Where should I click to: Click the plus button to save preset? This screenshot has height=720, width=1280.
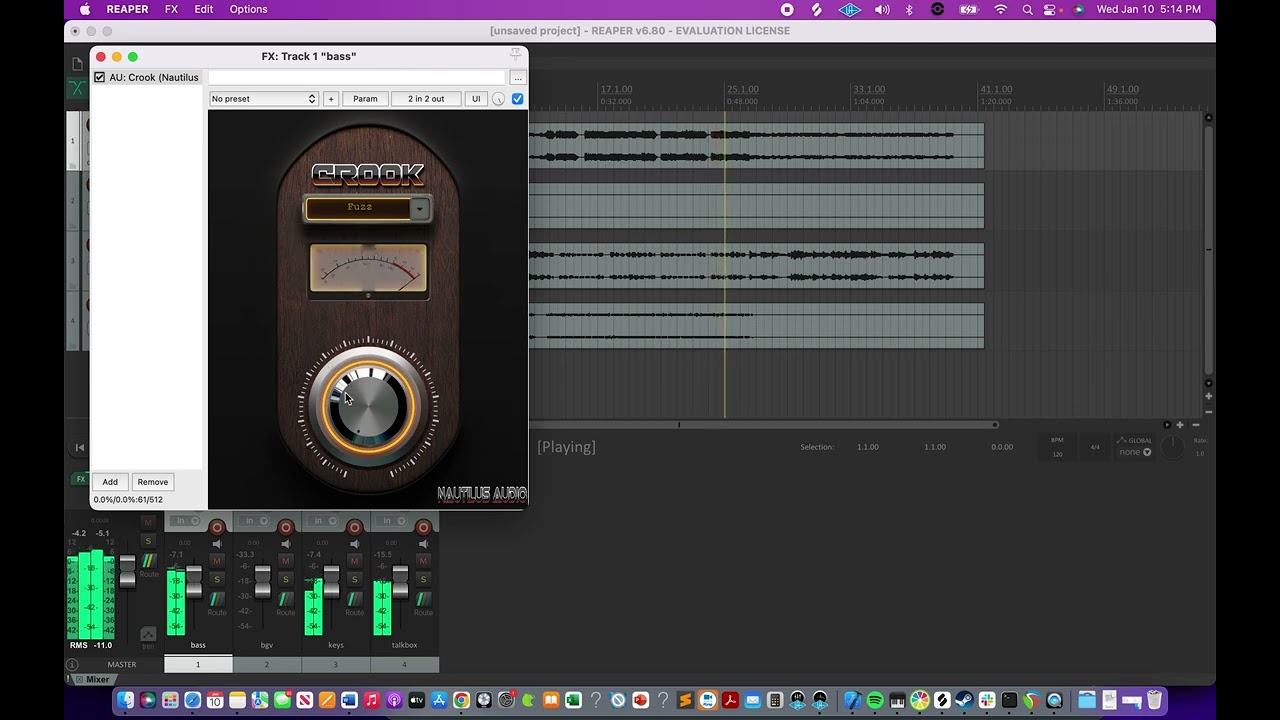[x=331, y=99]
